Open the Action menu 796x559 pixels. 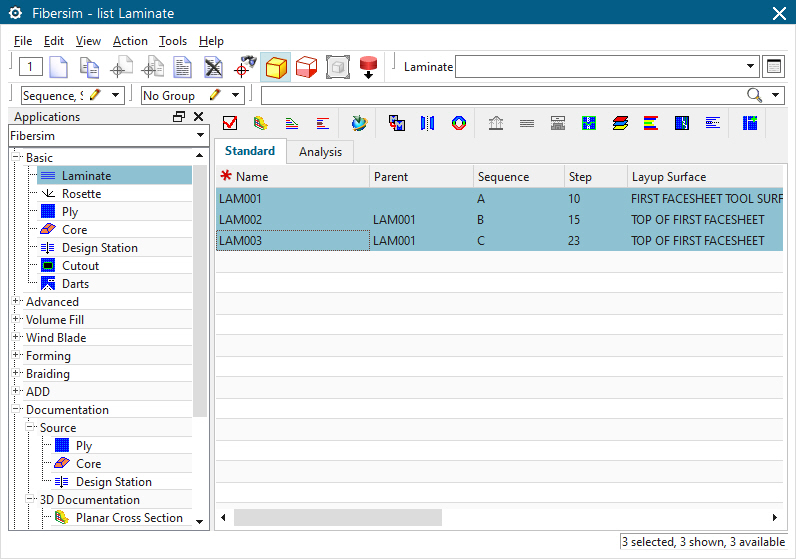pyautogui.click(x=130, y=41)
